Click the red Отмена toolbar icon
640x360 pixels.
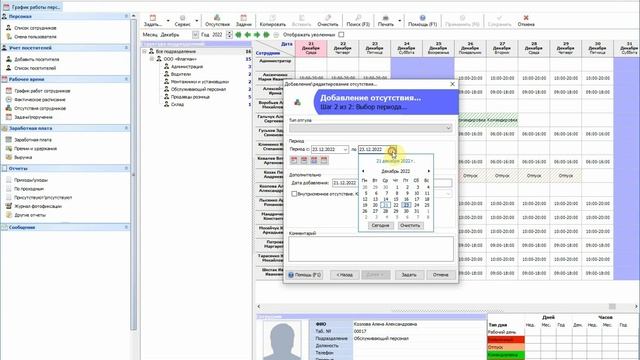[526, 20]
